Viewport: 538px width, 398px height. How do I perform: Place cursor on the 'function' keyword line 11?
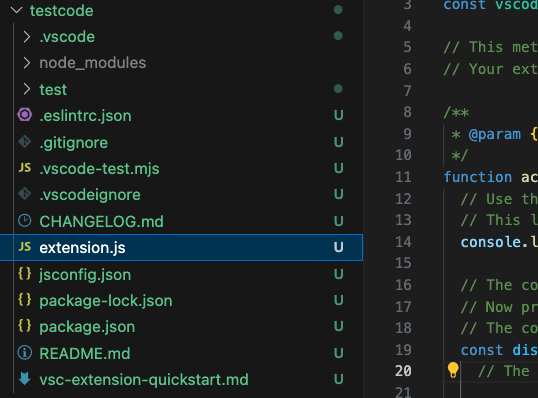pos(478,177)
